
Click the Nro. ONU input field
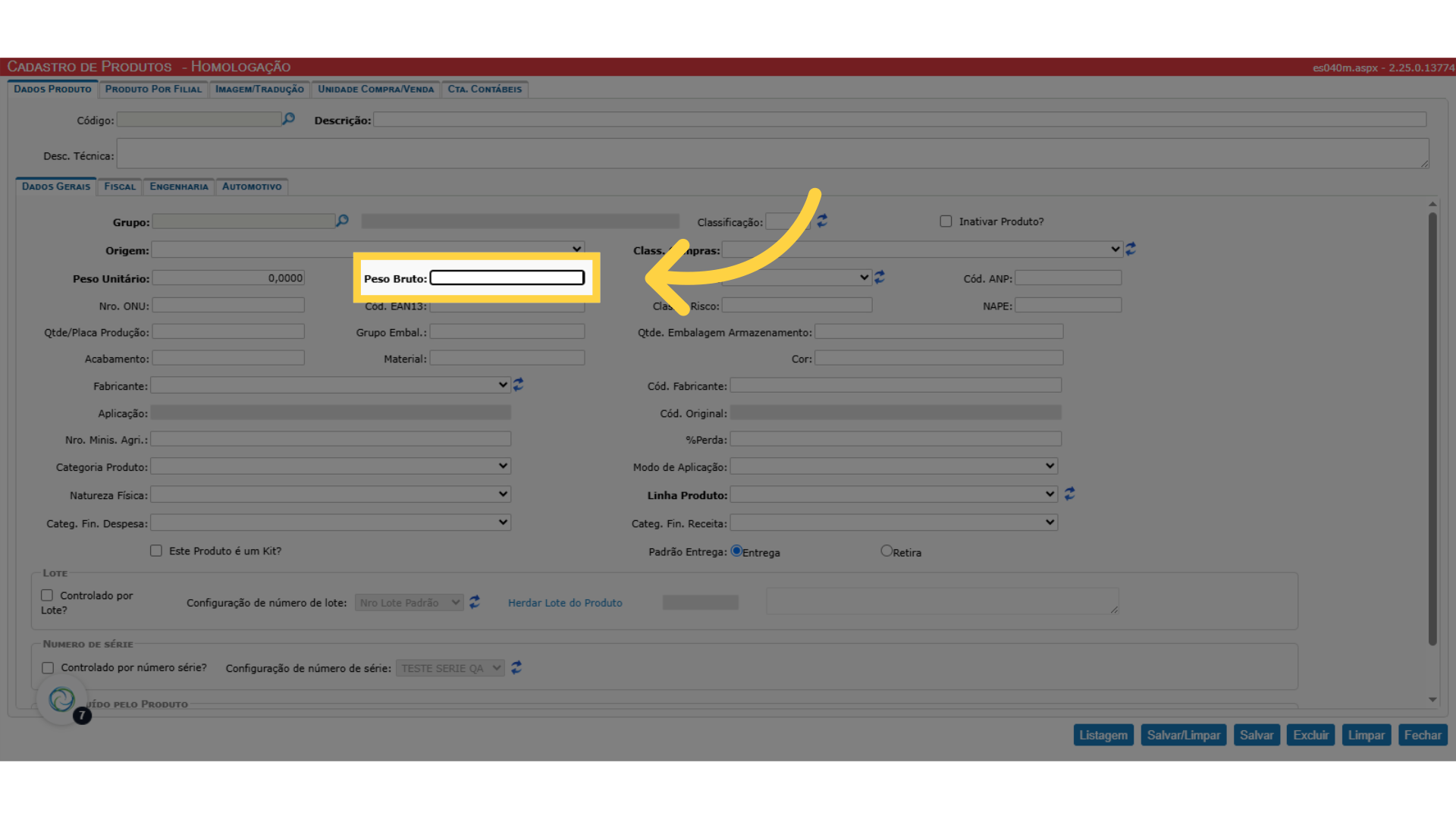coord(228,305)
